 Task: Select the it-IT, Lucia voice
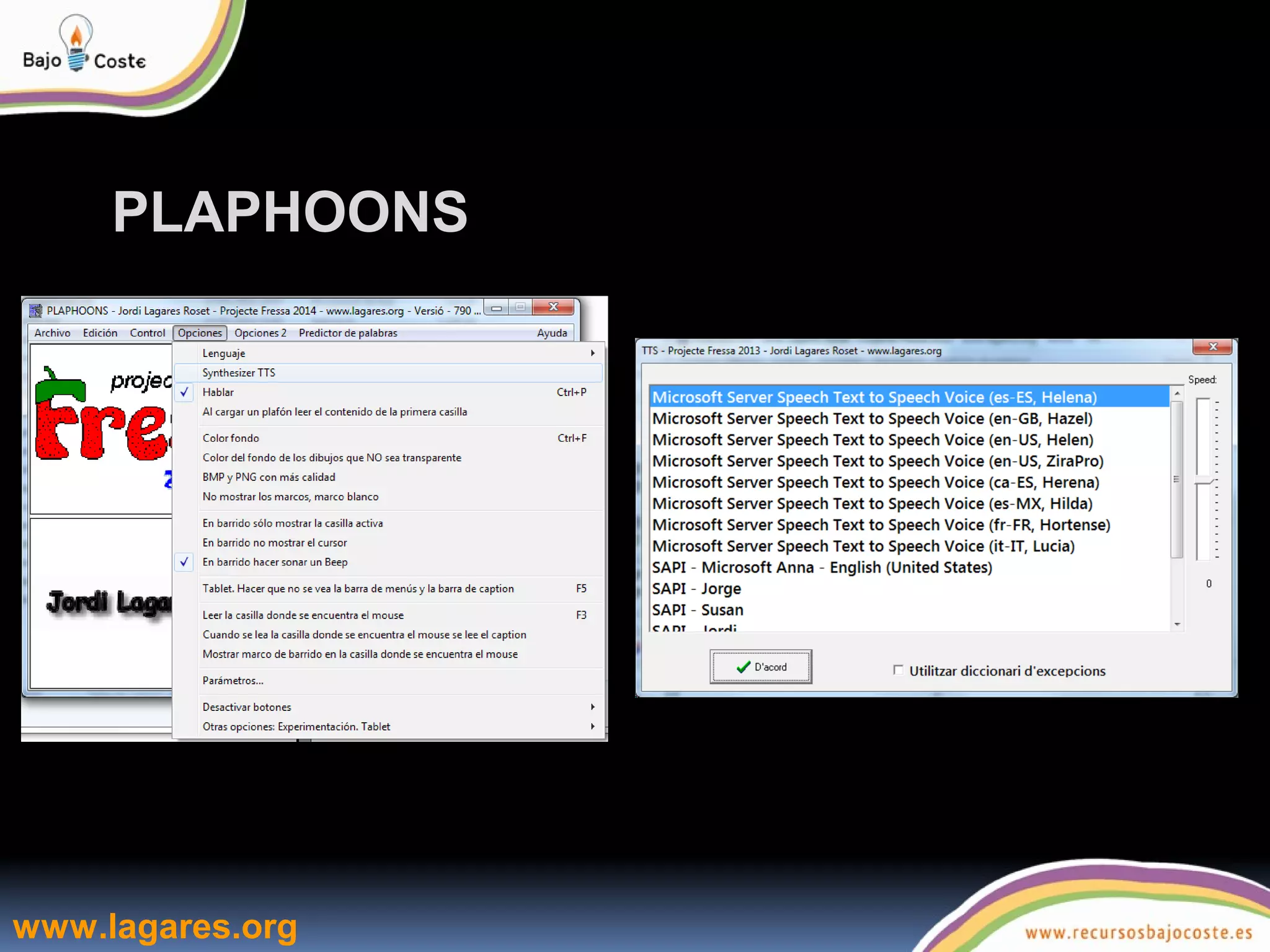click(910, 546)
